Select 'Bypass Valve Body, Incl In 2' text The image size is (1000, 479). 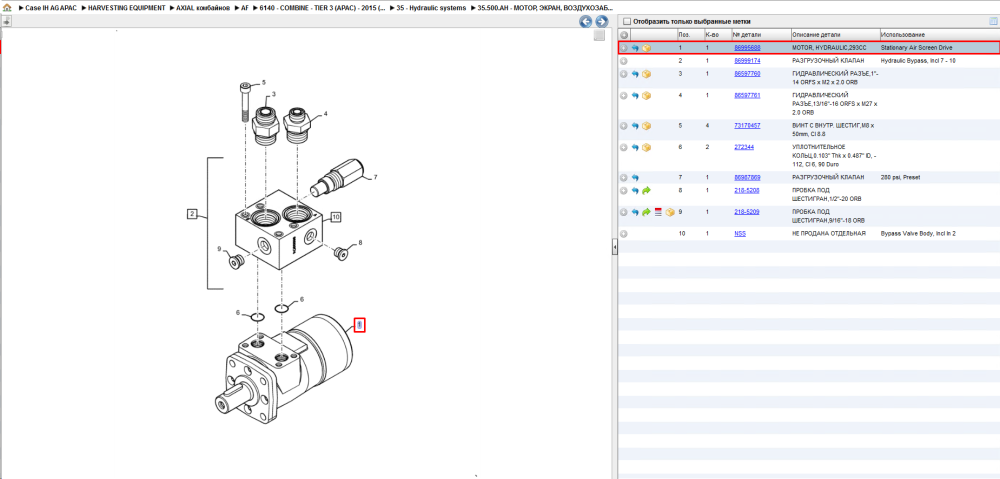pyautogui.click(x=916, y=233)
